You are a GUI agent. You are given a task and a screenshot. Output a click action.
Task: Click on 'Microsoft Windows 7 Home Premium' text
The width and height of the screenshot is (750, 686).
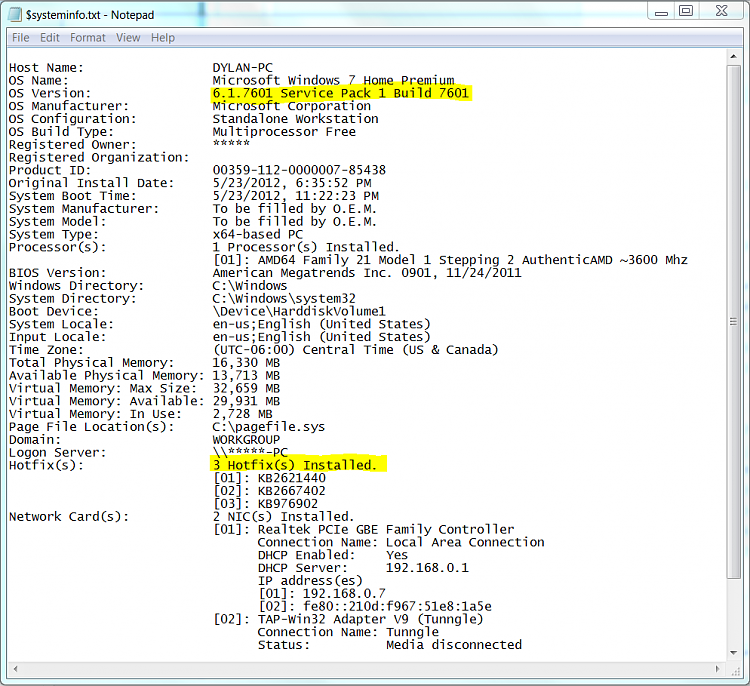333,80
